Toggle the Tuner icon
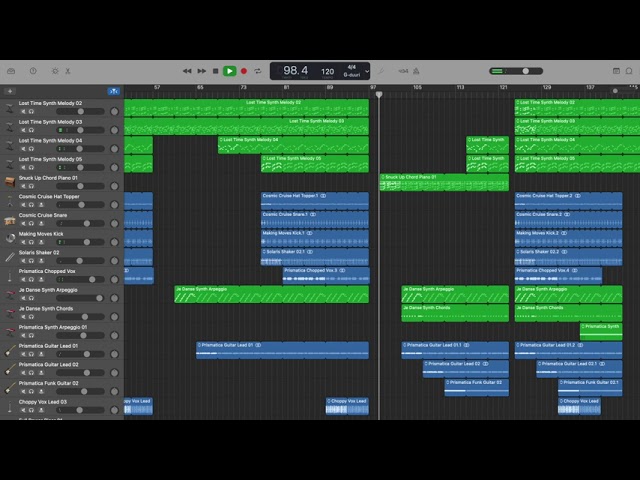Viewport: 640px width, 480px height. point(381,71)
